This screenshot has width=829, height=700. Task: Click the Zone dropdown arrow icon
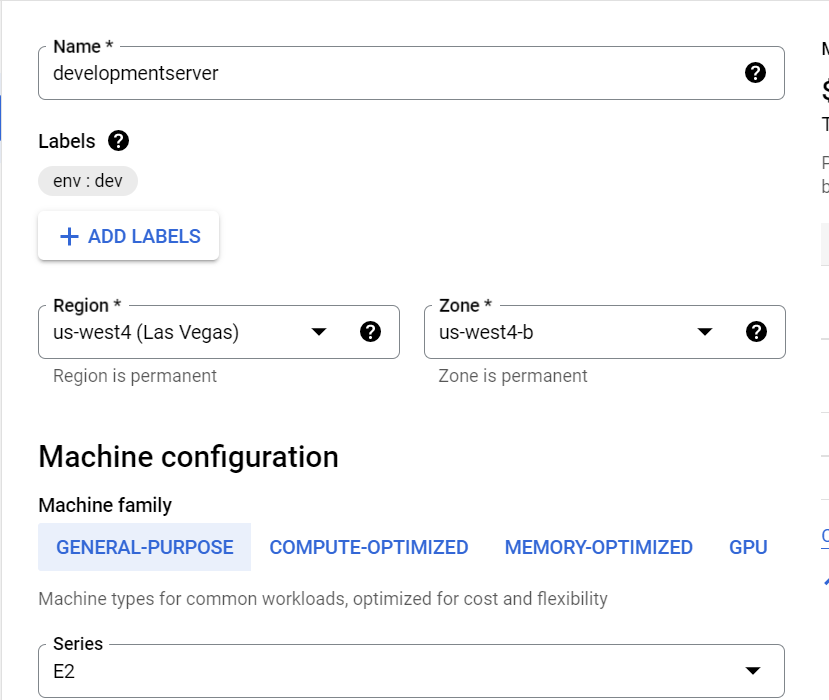click(x=705, y=331)
